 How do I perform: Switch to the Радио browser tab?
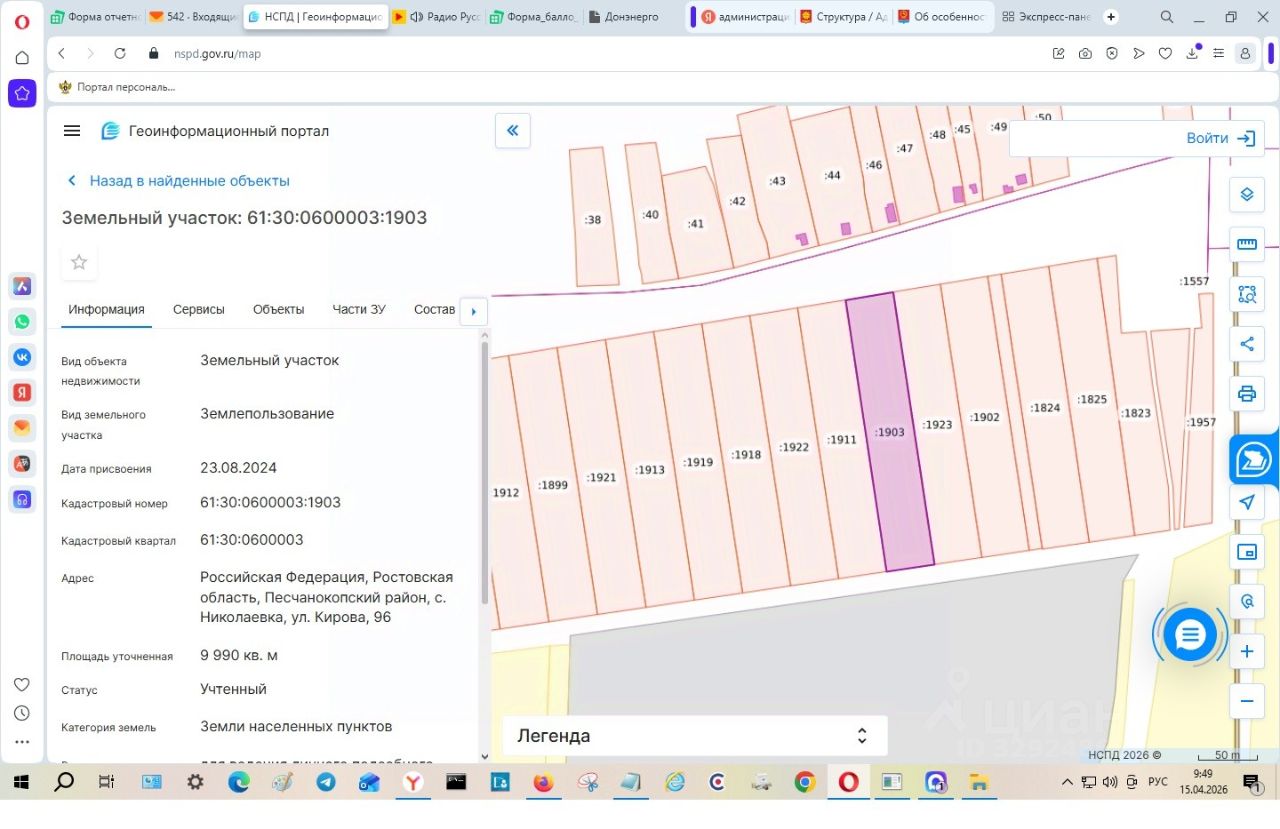point(438,17)
